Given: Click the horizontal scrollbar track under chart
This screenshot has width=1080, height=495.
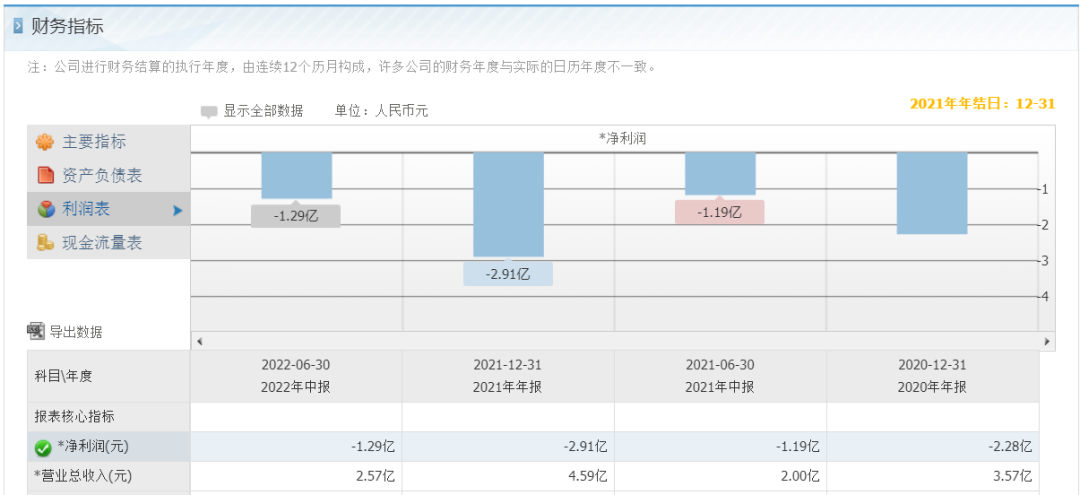Looking at the screenshot, I should (x=623, y=341).
